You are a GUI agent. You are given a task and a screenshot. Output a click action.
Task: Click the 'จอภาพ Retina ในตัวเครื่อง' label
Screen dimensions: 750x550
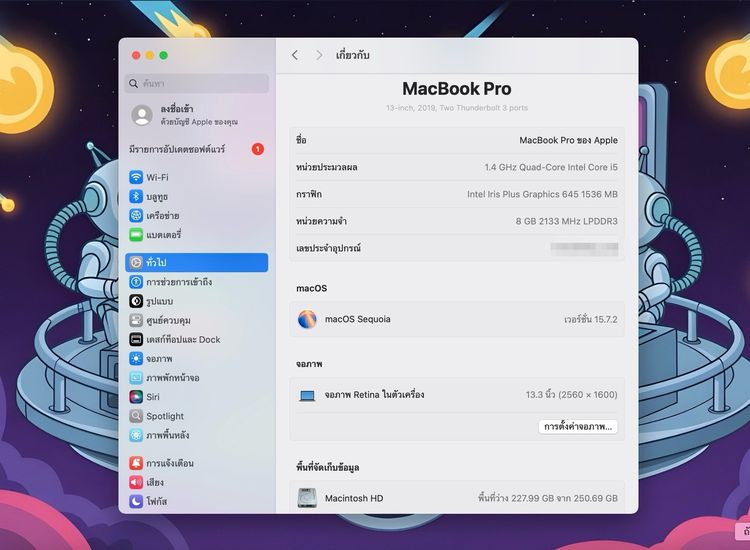375,395
